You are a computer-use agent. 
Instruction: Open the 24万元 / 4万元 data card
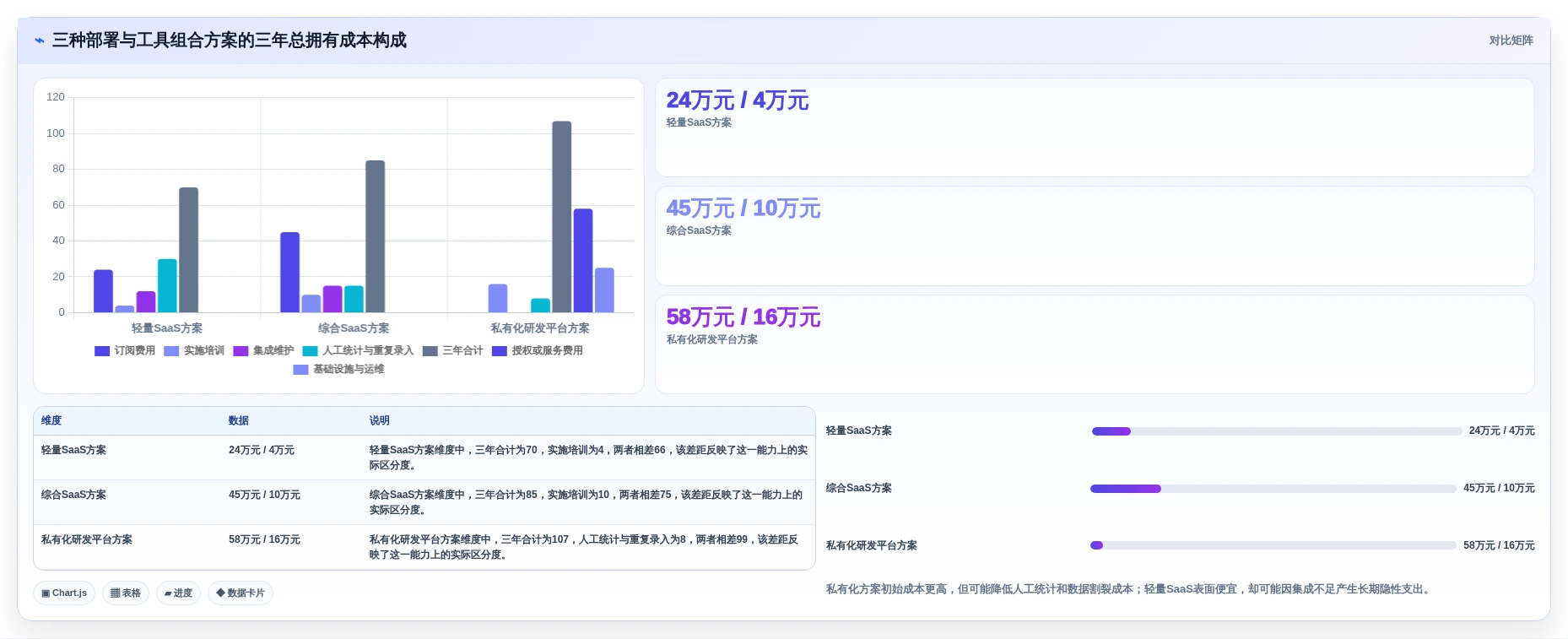[x=1095, y=127]
